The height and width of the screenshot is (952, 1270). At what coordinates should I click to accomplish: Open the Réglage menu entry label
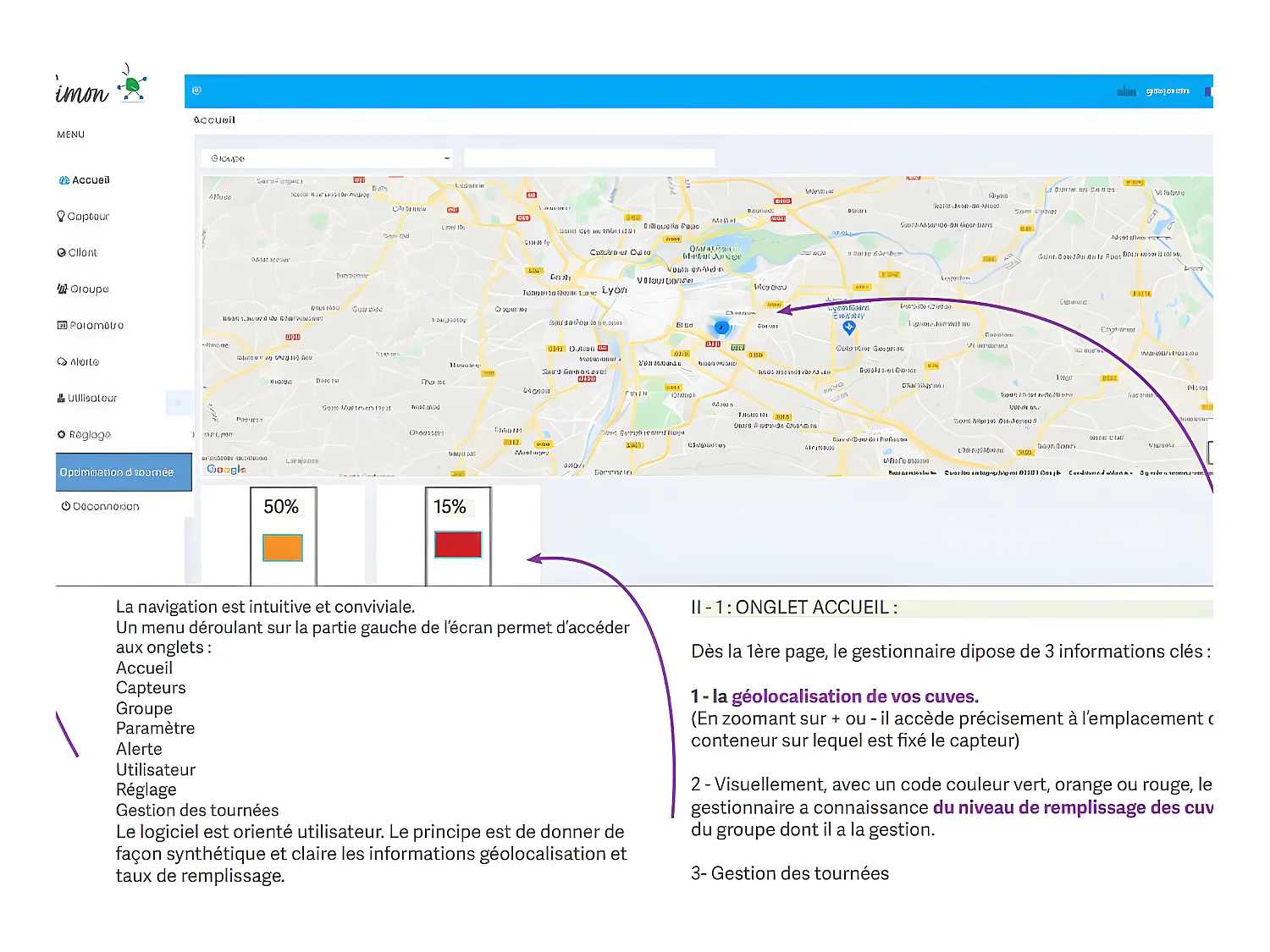[x=91, y=435]
